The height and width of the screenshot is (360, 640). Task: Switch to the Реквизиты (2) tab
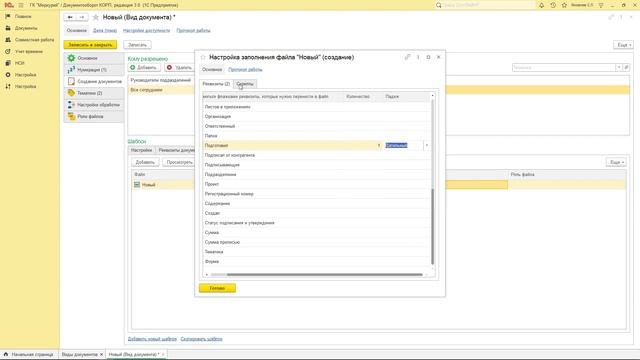tap(216, 84)
